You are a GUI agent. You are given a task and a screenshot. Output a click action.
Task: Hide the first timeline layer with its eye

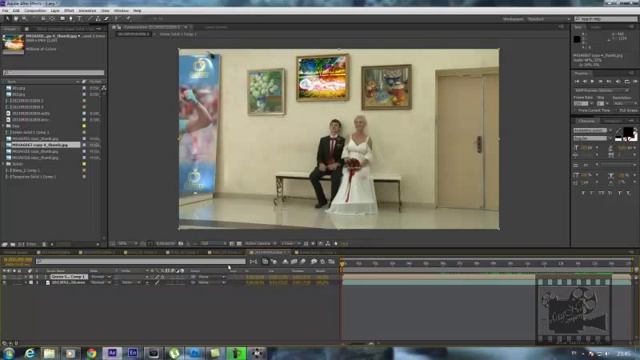point(4,277)
